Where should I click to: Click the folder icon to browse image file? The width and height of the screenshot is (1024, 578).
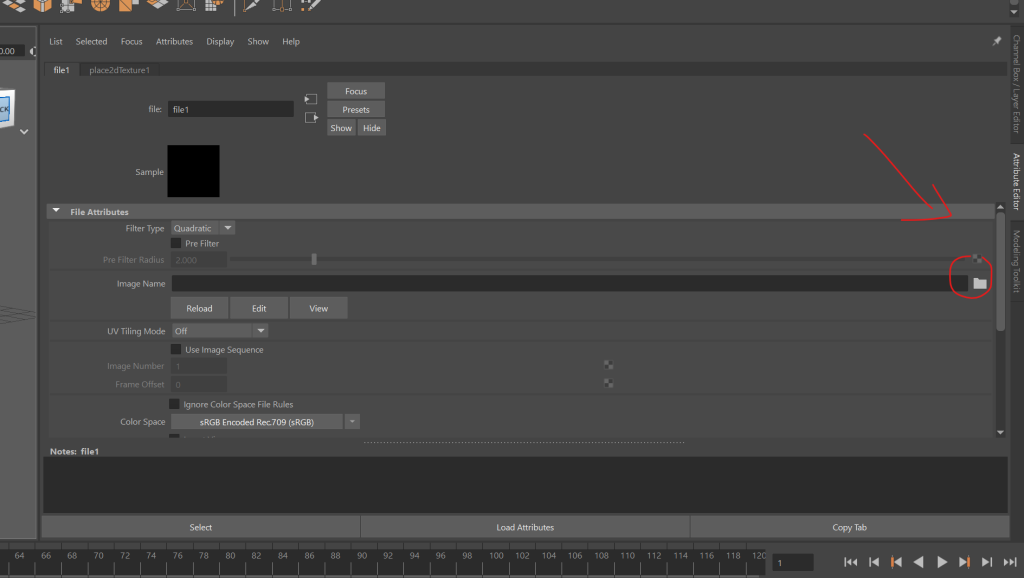click(979, 284)
